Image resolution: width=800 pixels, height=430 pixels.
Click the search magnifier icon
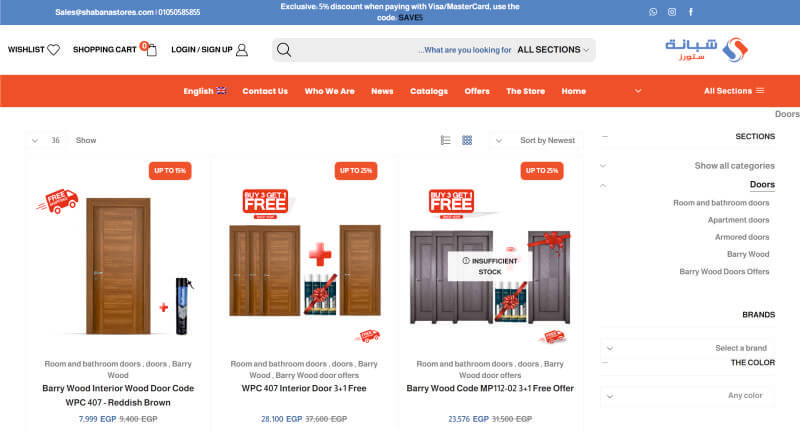pyautogui.click(x=284, y=49)
